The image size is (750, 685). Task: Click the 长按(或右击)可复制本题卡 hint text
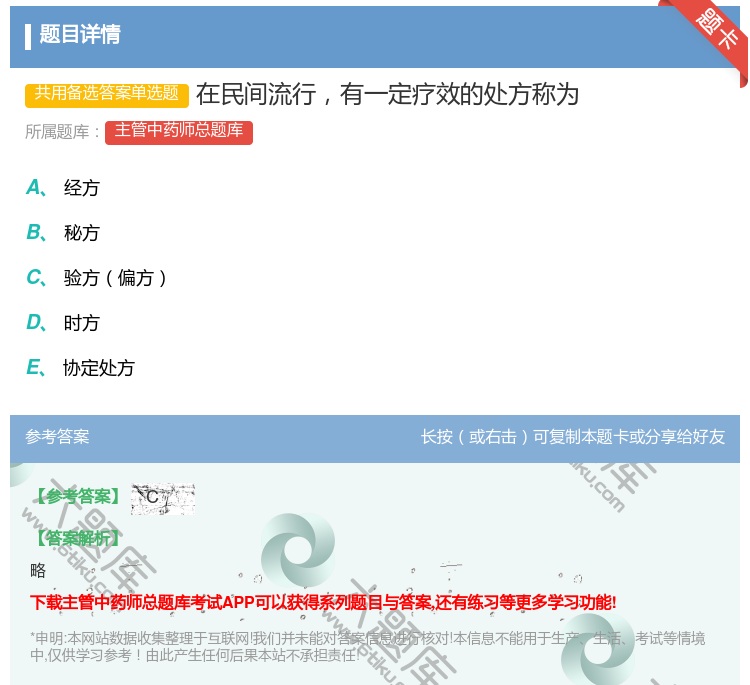click(x=572, y=437)
